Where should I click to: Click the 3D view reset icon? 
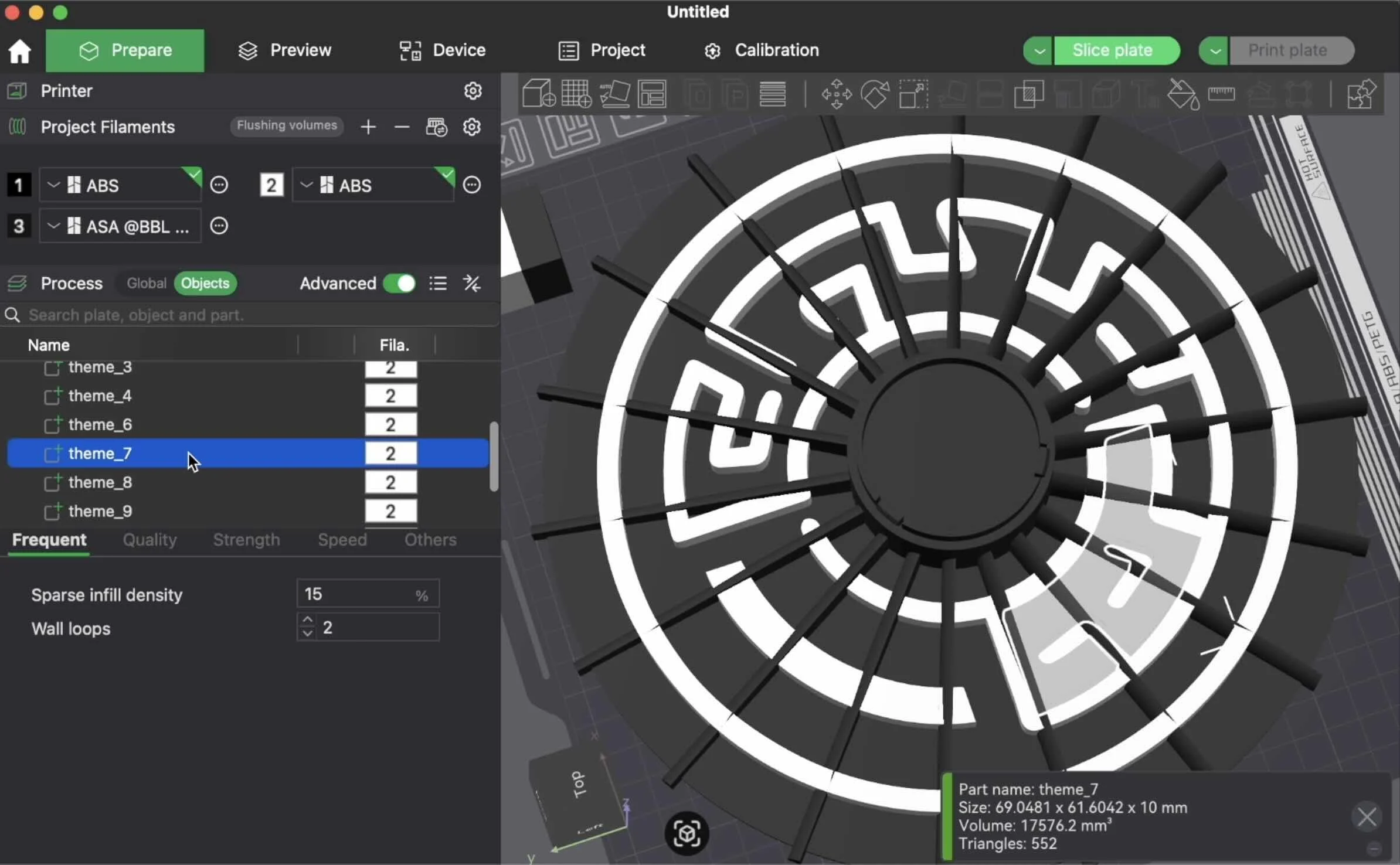click(x=687, y=833)
